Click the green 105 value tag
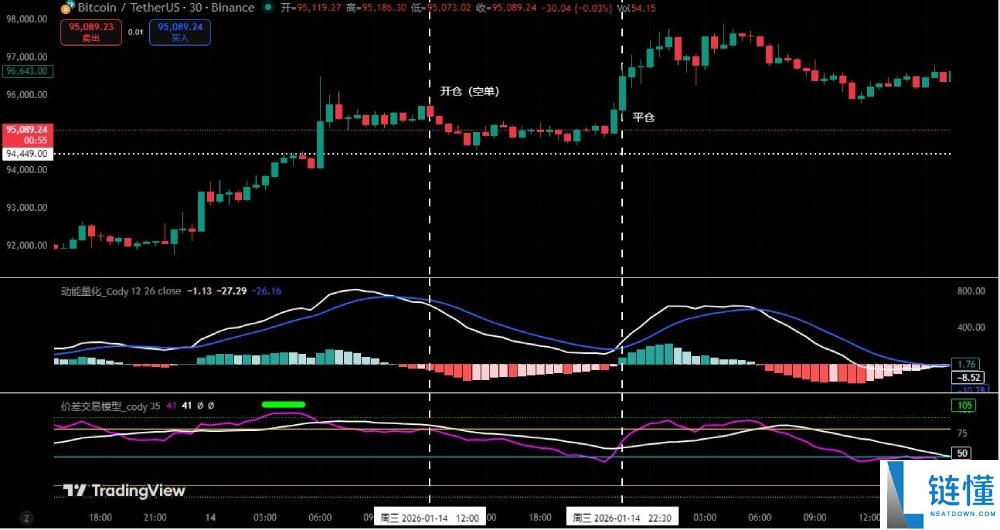The height and width of the screenshot is (530, 1000). coord(964,406)
